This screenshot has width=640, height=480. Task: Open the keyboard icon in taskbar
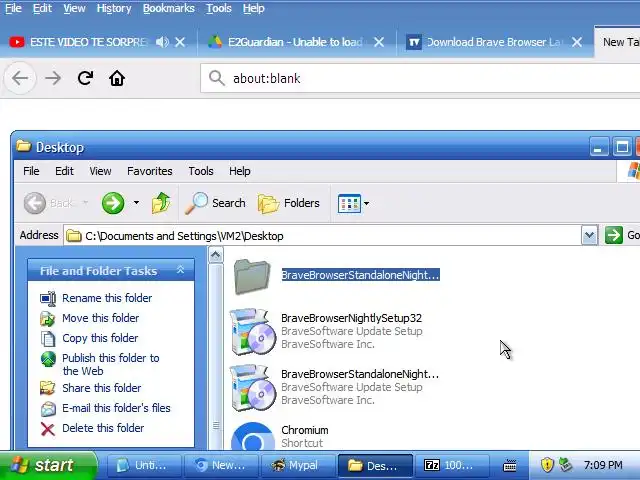coord(510,465)
